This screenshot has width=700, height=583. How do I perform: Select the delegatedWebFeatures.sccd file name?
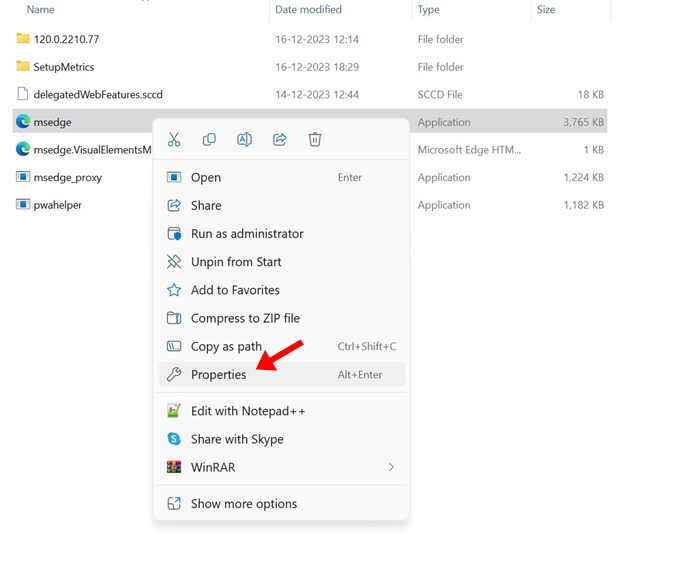tap(98, 95)
